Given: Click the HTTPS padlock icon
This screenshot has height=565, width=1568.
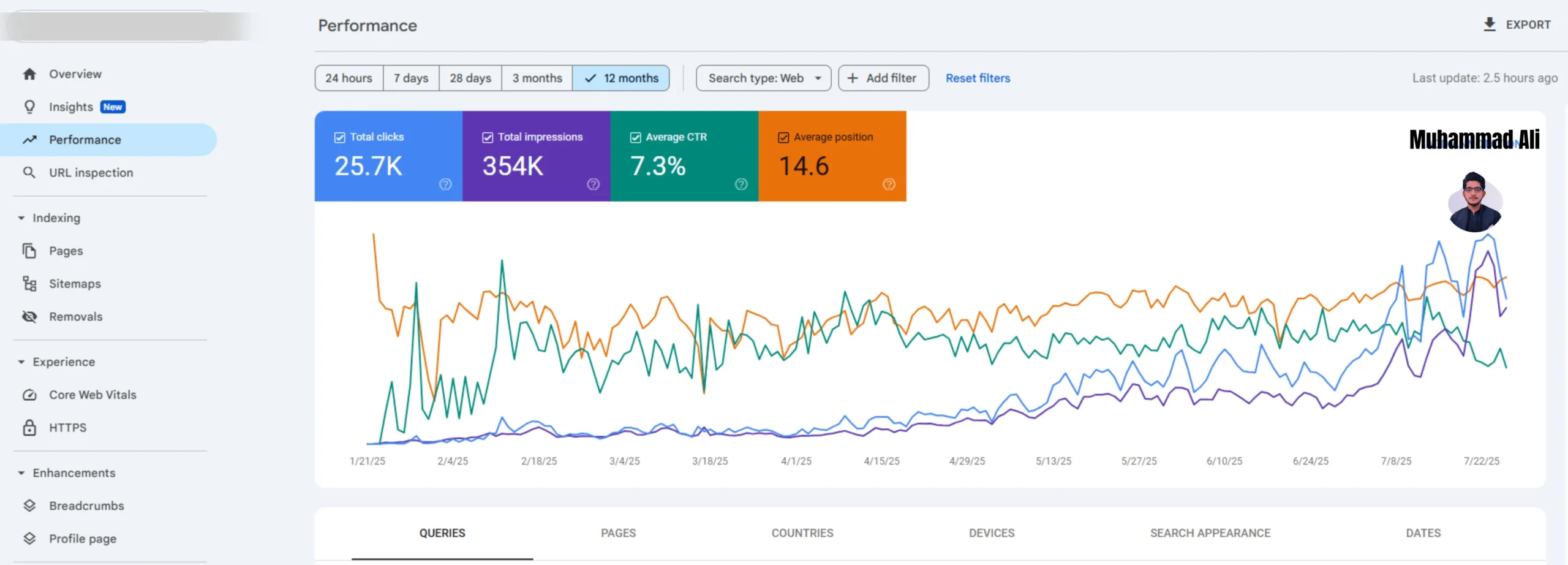Looking at the screenshot, I should tap(29, 428).
